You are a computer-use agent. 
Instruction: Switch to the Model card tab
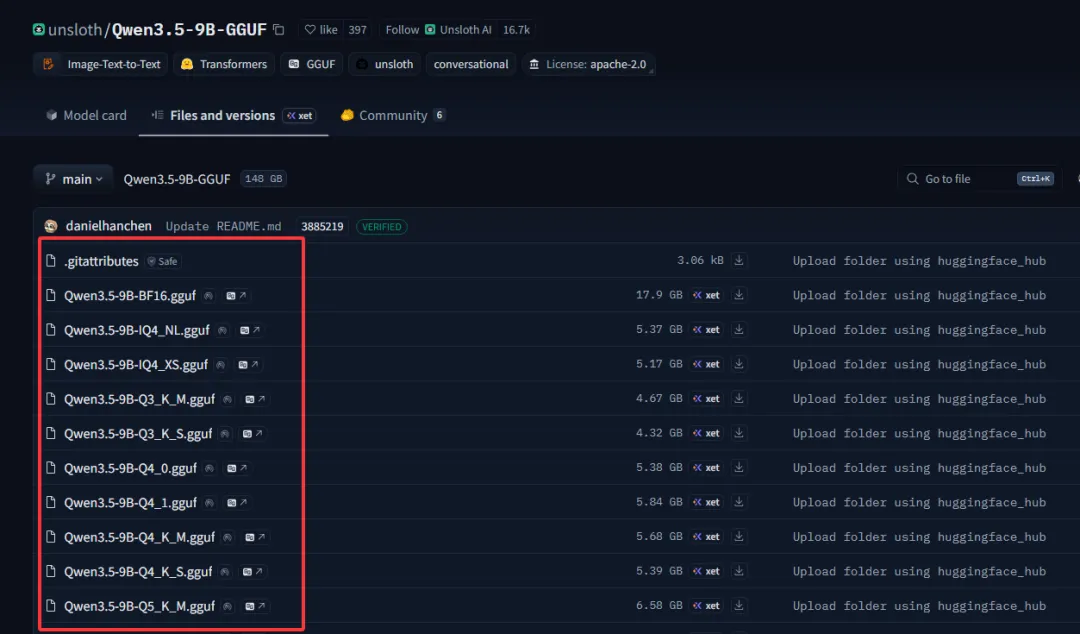(86, 115)
